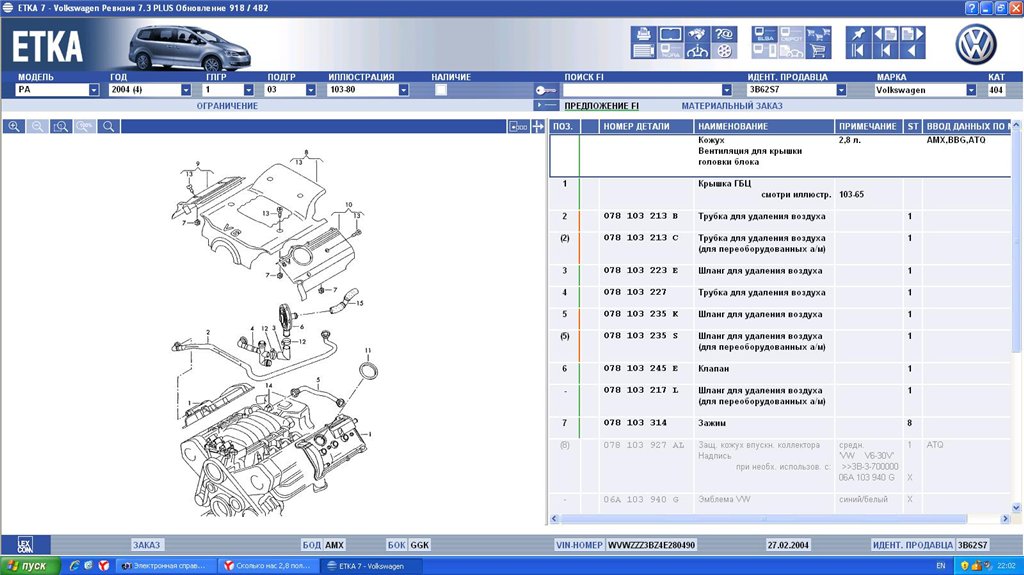Click the пуск Start button
This screenshot has width=1024, height=575.
[x=29, y=566]
